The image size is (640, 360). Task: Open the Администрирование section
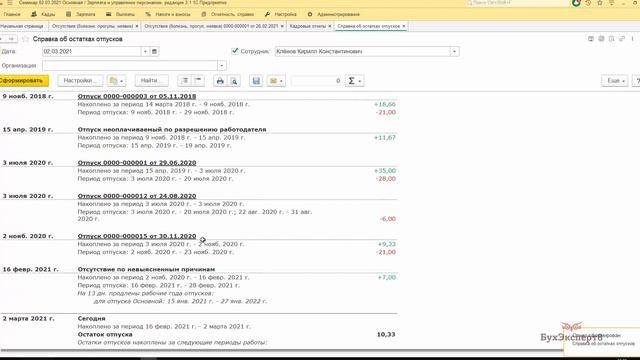pyautogui.click(x=333, y=14)
